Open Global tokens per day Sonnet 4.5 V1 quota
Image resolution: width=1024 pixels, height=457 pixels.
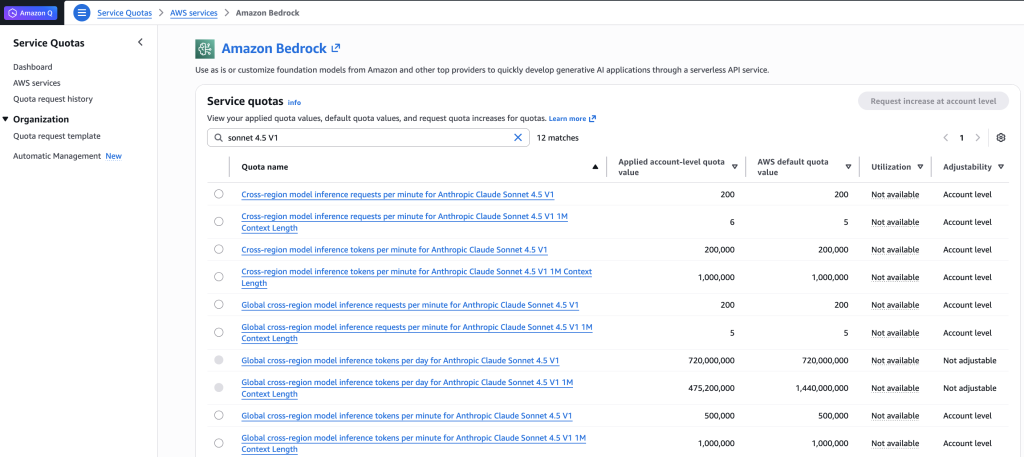[400, 360]
